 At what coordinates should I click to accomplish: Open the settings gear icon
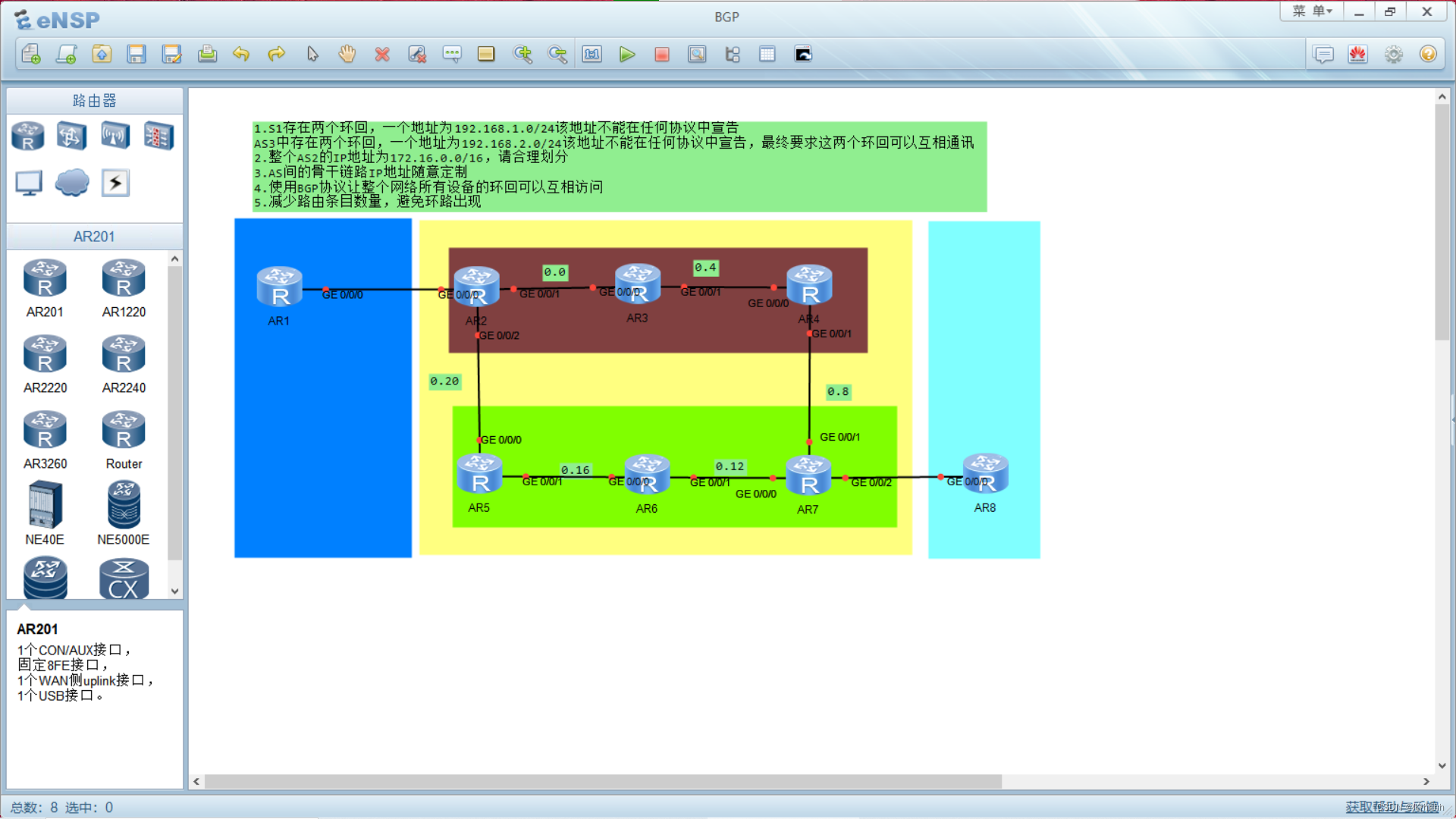pos(1393,54)
